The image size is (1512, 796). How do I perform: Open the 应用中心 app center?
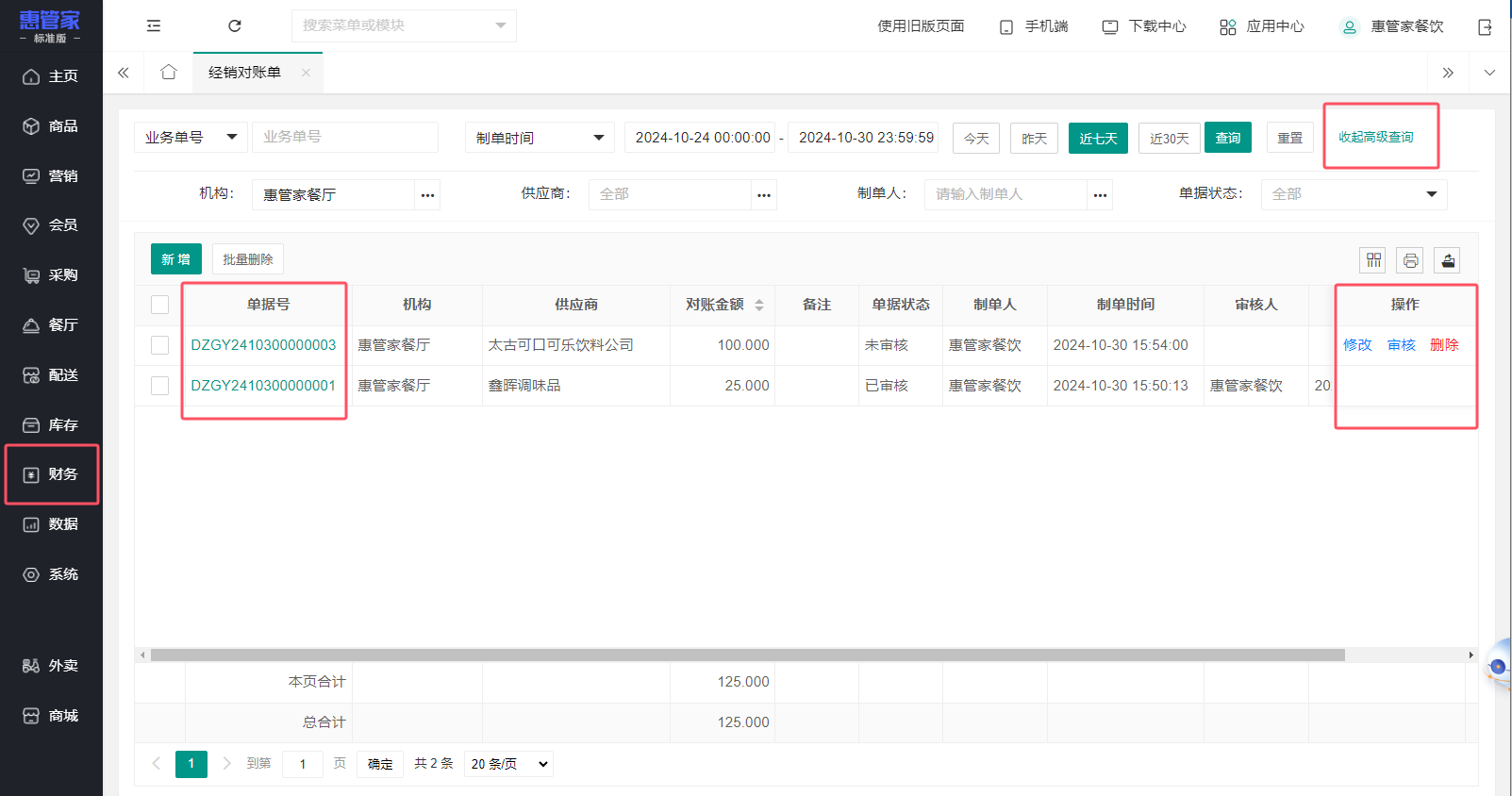[1262, 26]
